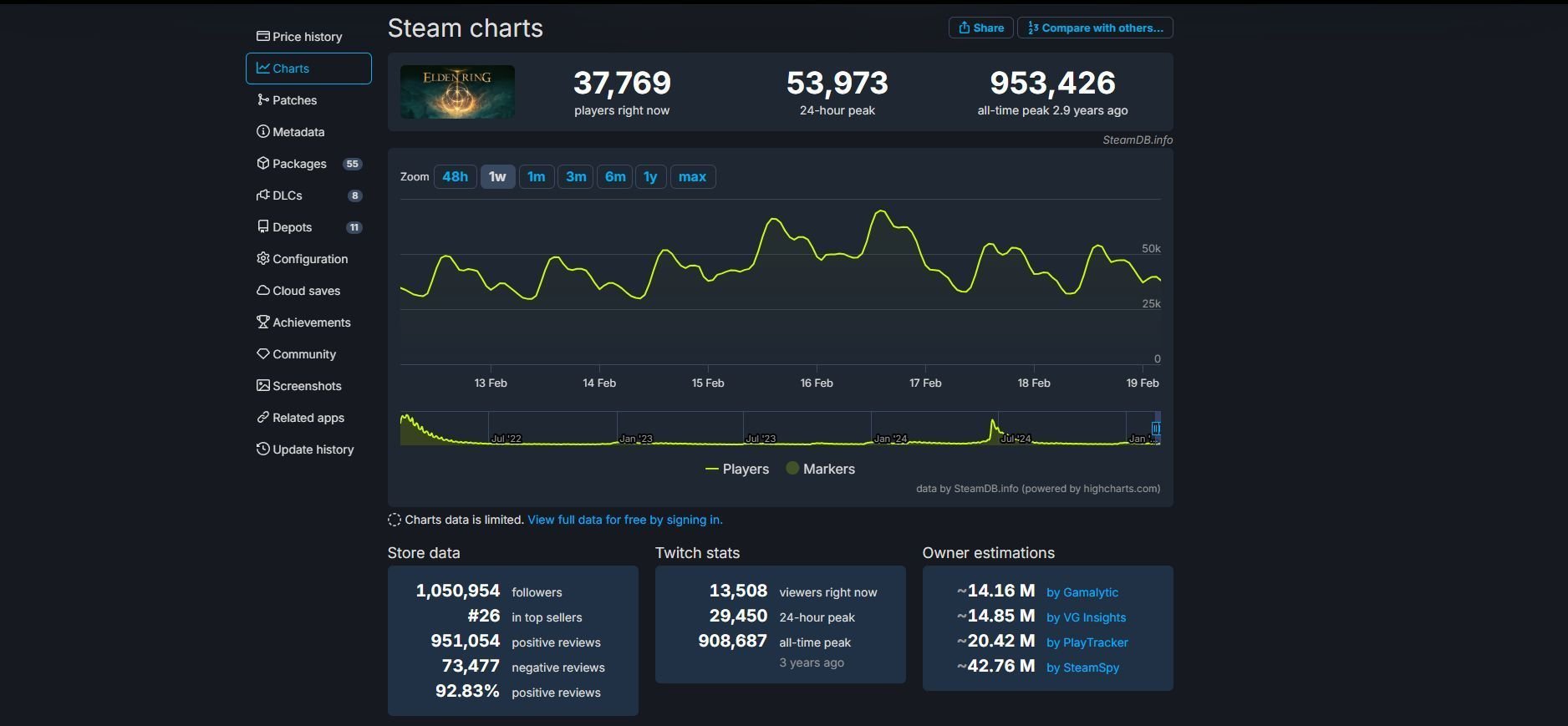The width and height of the screenshot is (1568, 726).
Task: Open Packages using the cube icon
Action: click(262, 163)
